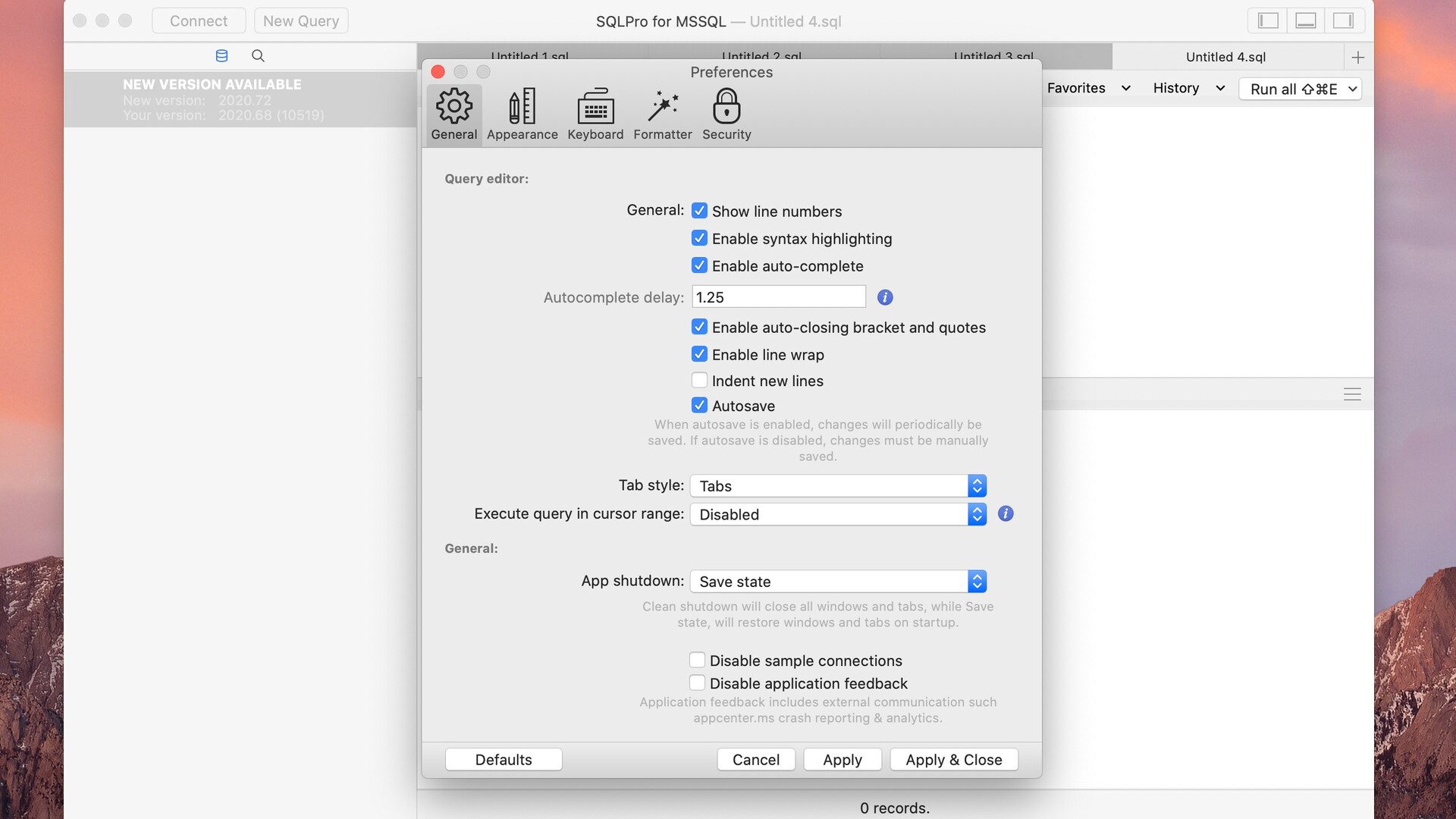
Task: Enable Indent new lines checkbox
Action: pos(699,380)
